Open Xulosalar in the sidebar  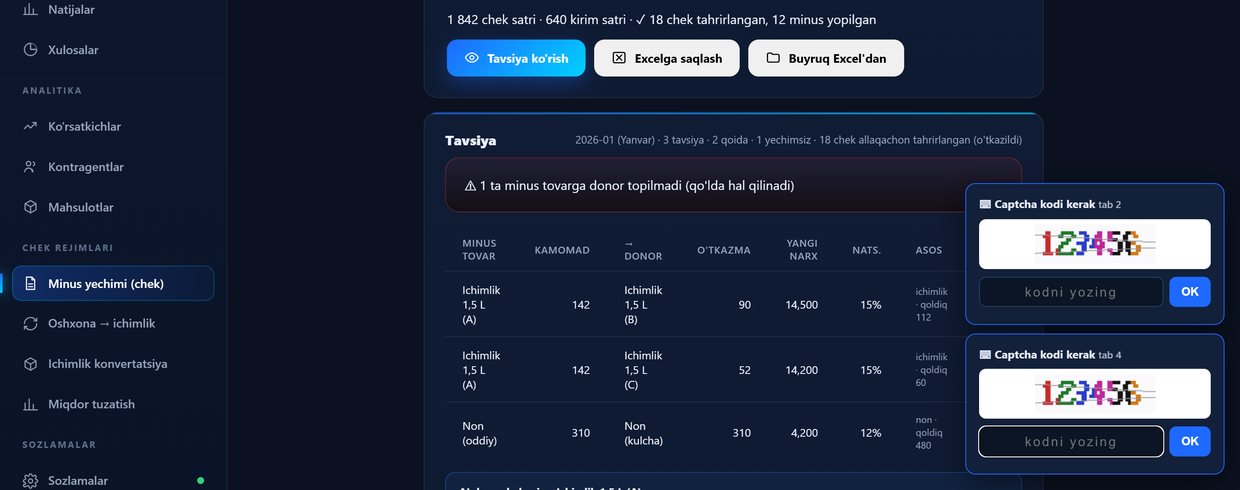113,49
